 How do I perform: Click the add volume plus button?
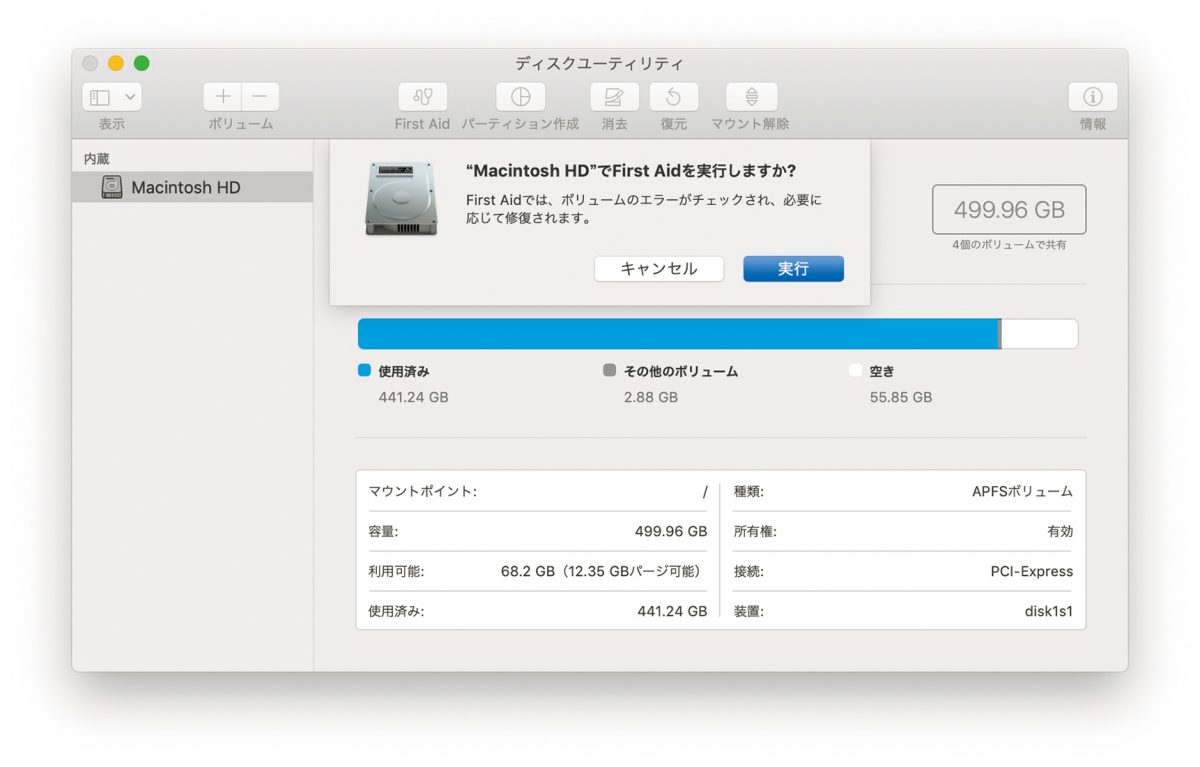click(223, 97)
